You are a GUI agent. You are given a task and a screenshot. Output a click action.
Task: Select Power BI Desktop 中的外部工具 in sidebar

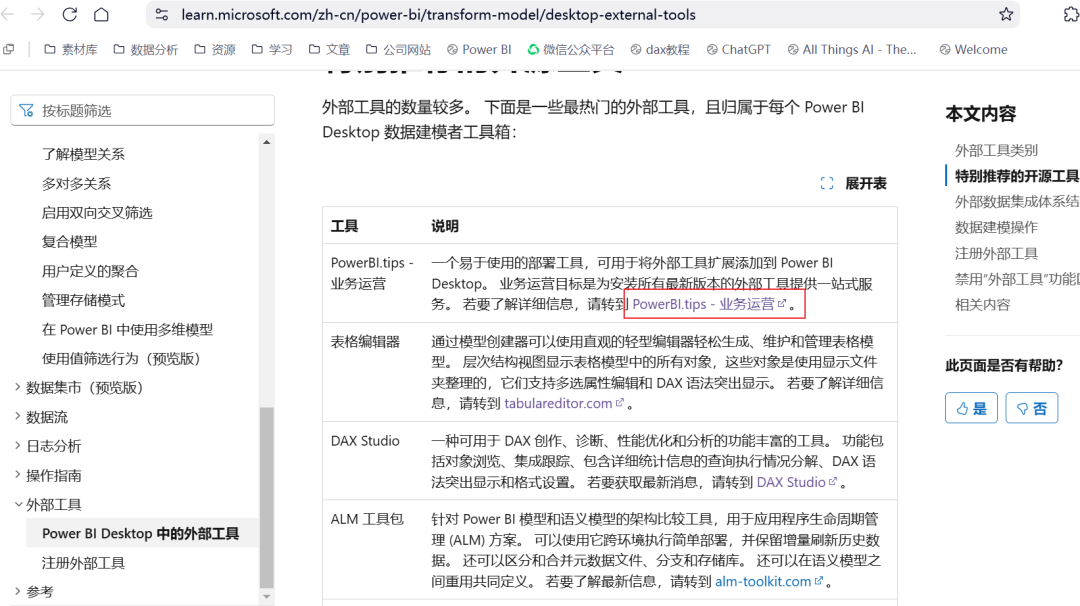[x=141, y=534]
